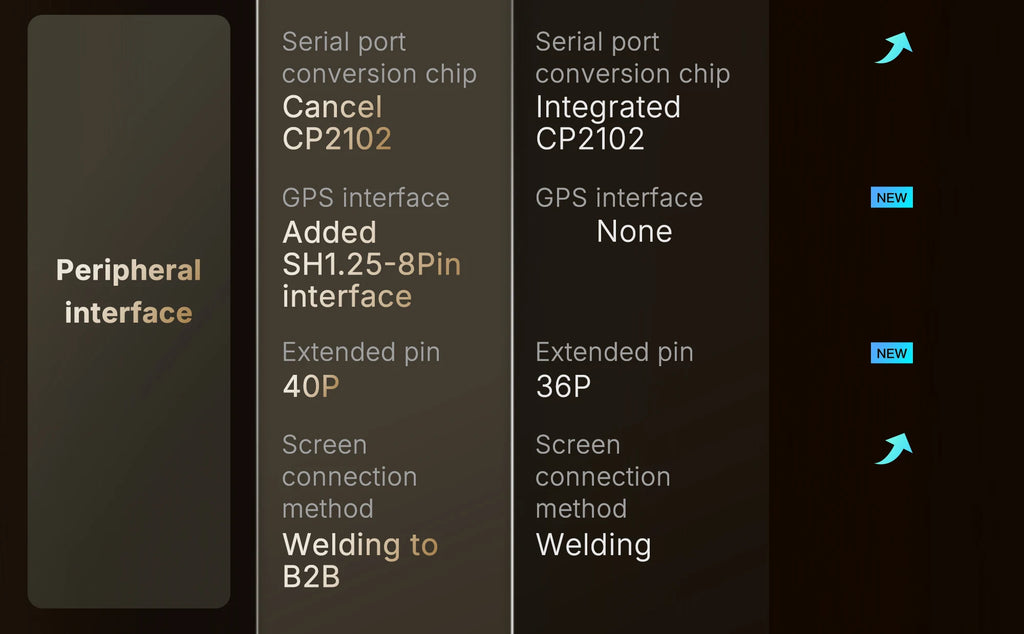The width and height of the screenshot is (1024, 634).
Task: Click the golden Cancel CP2102 text
Action: click(x=337, y=123)
